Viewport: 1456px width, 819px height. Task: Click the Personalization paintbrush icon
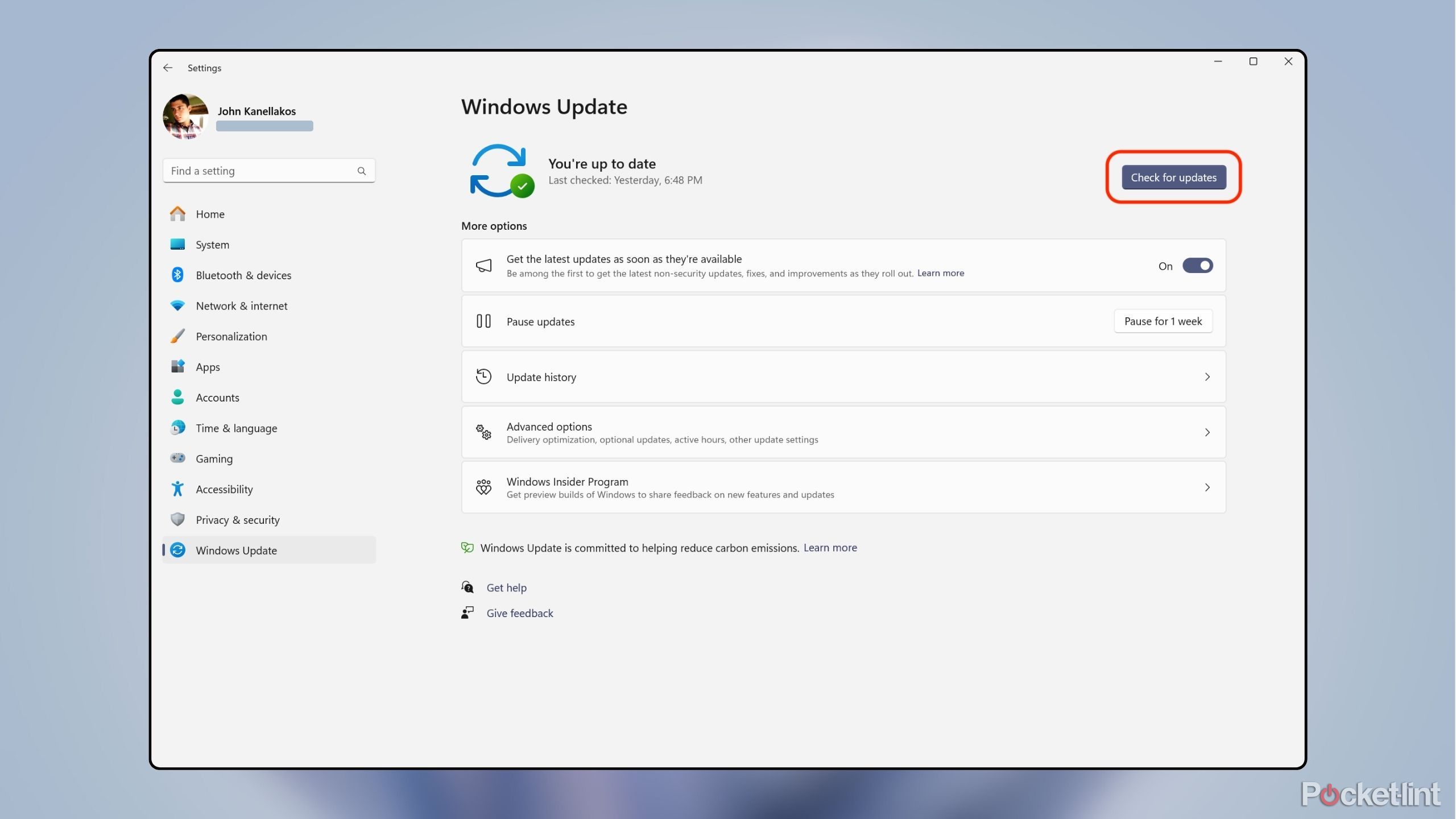coord(177,336)
